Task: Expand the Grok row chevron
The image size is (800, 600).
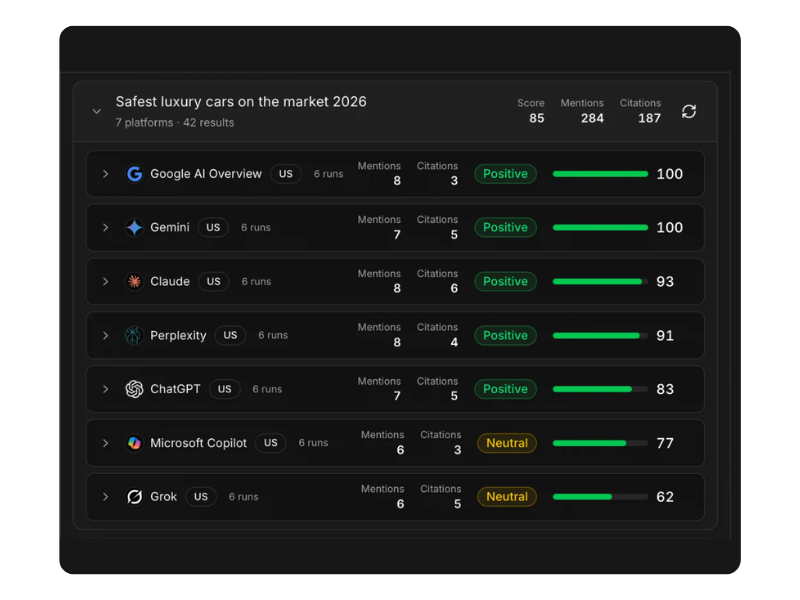Action: pos(105,496)
